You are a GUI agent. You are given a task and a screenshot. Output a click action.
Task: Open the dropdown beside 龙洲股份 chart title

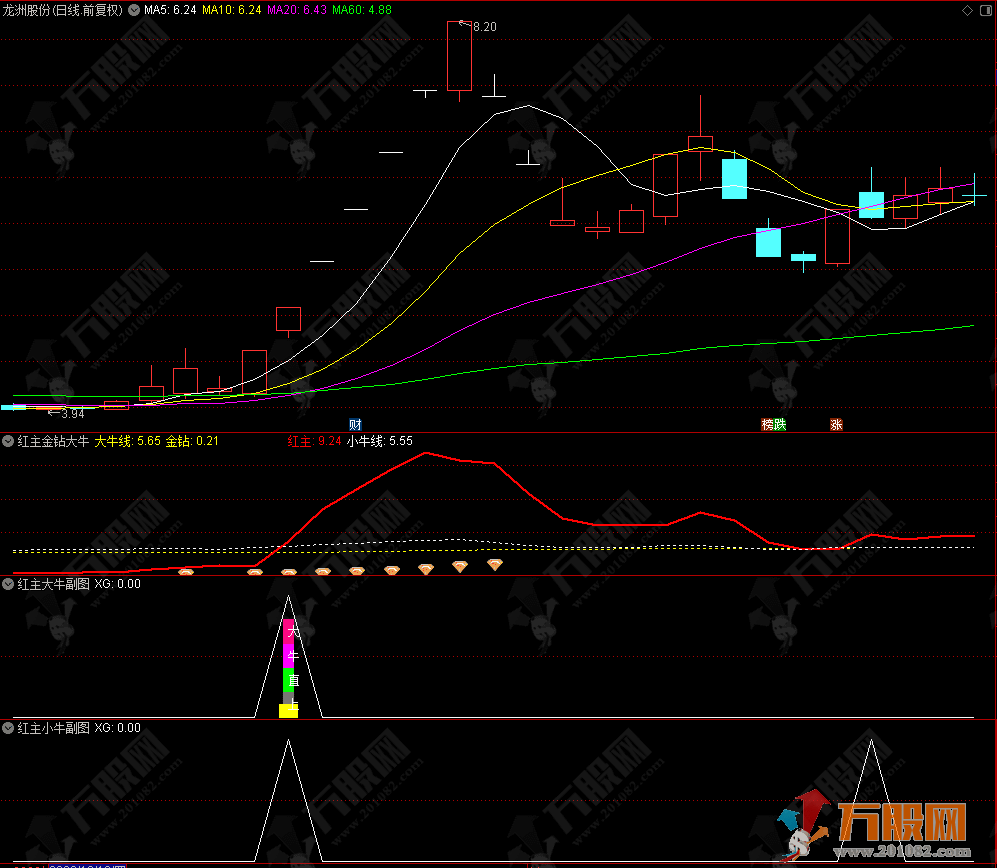pos(134,10)
